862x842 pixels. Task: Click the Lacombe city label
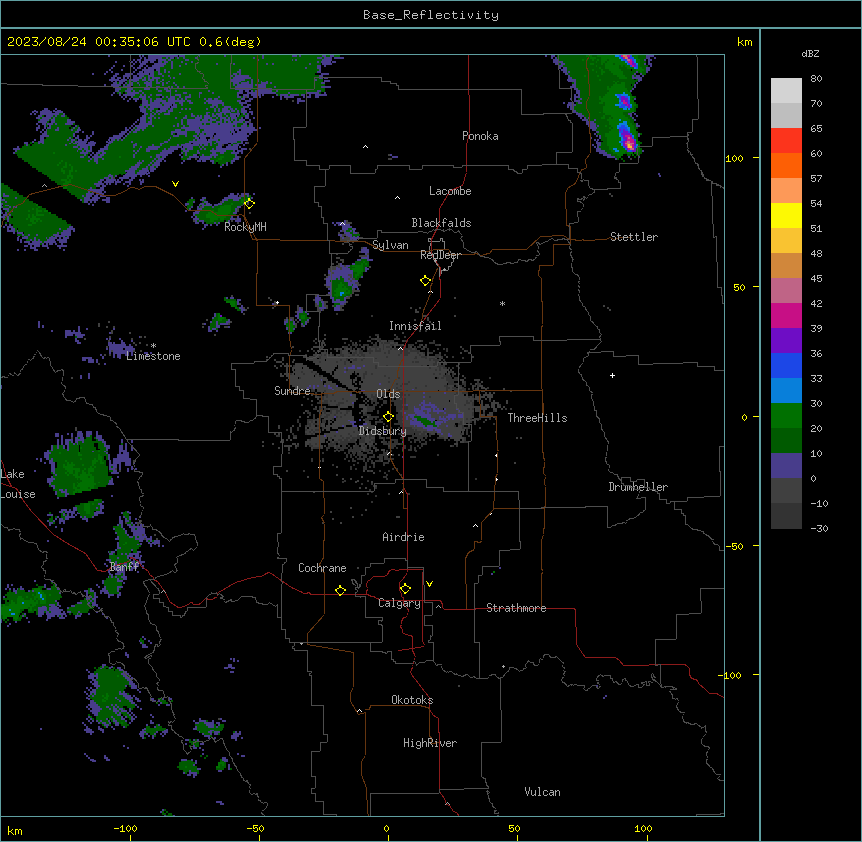coord(450,191)
